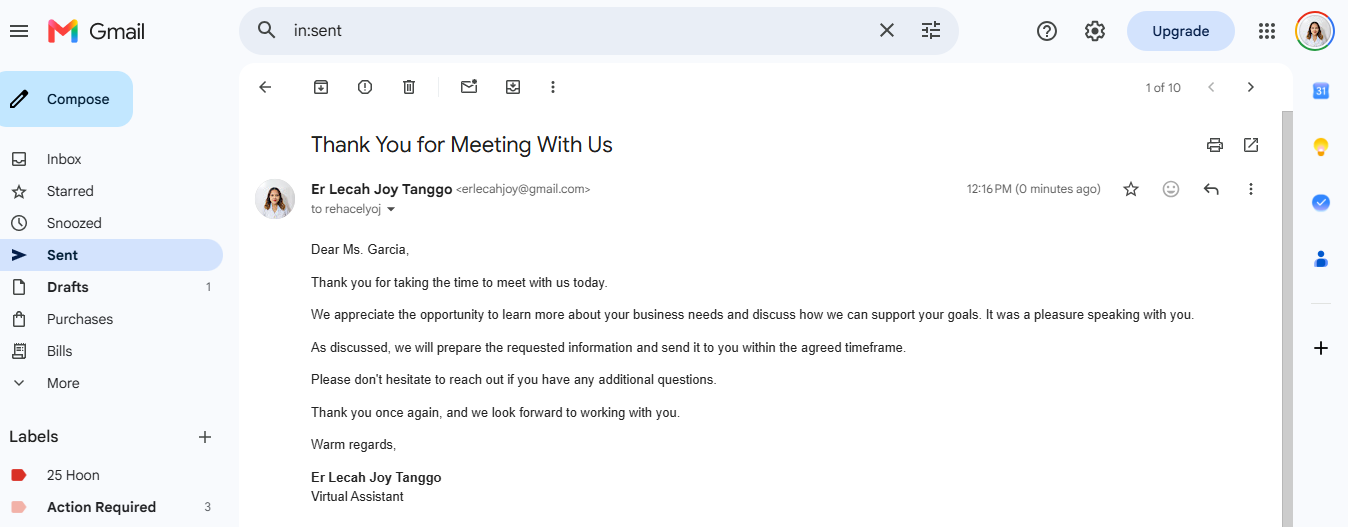Click the vertical scrollbar of the message

point(1287,318)
